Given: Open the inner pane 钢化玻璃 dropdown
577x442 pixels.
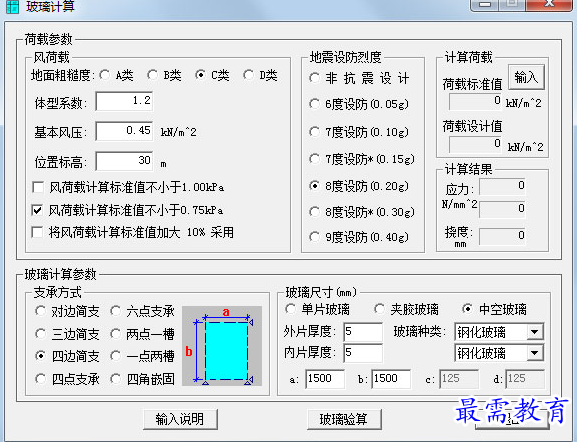Looking at the screenshot, I should tap(535, 354).
